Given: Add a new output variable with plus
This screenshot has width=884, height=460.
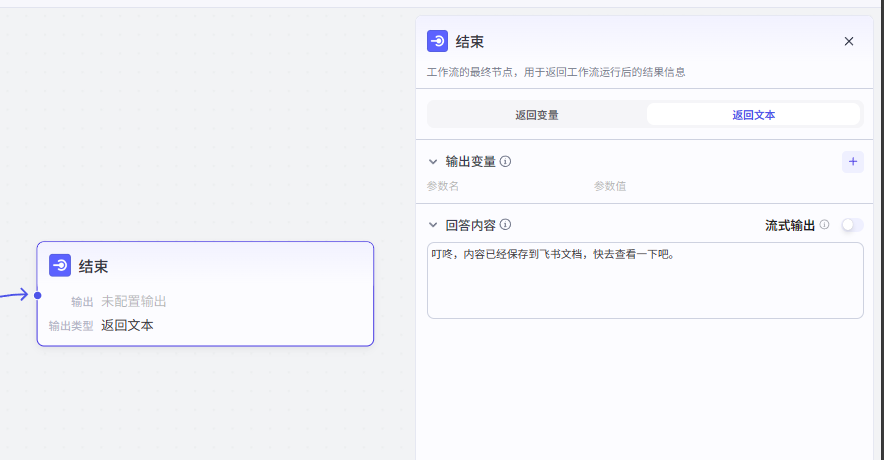Looking at the screenshot, I should point(852,162).
